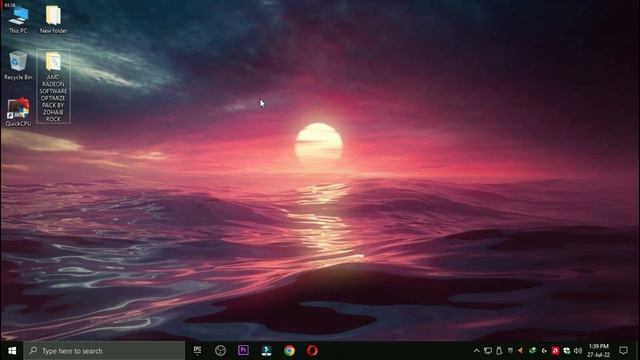Launch Adobe Premiere Pro from taskbar
640x360 pixels.
coord(243,351)
